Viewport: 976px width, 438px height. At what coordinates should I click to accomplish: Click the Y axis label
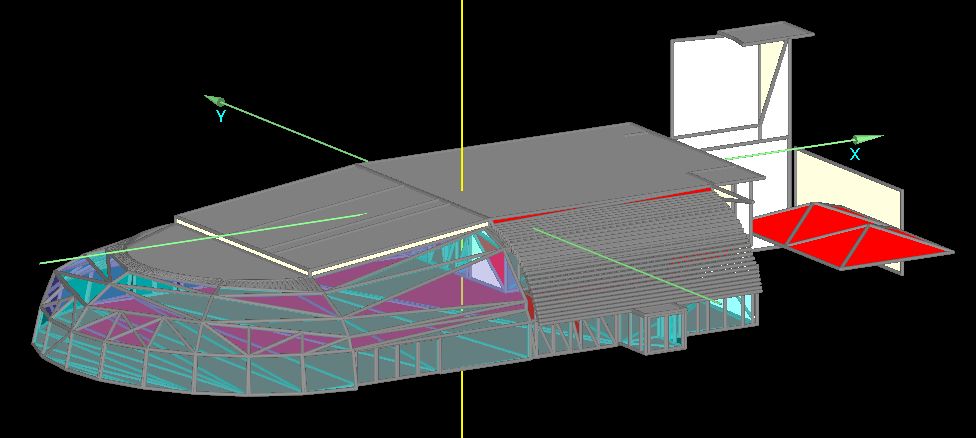(x=220, y=117)
